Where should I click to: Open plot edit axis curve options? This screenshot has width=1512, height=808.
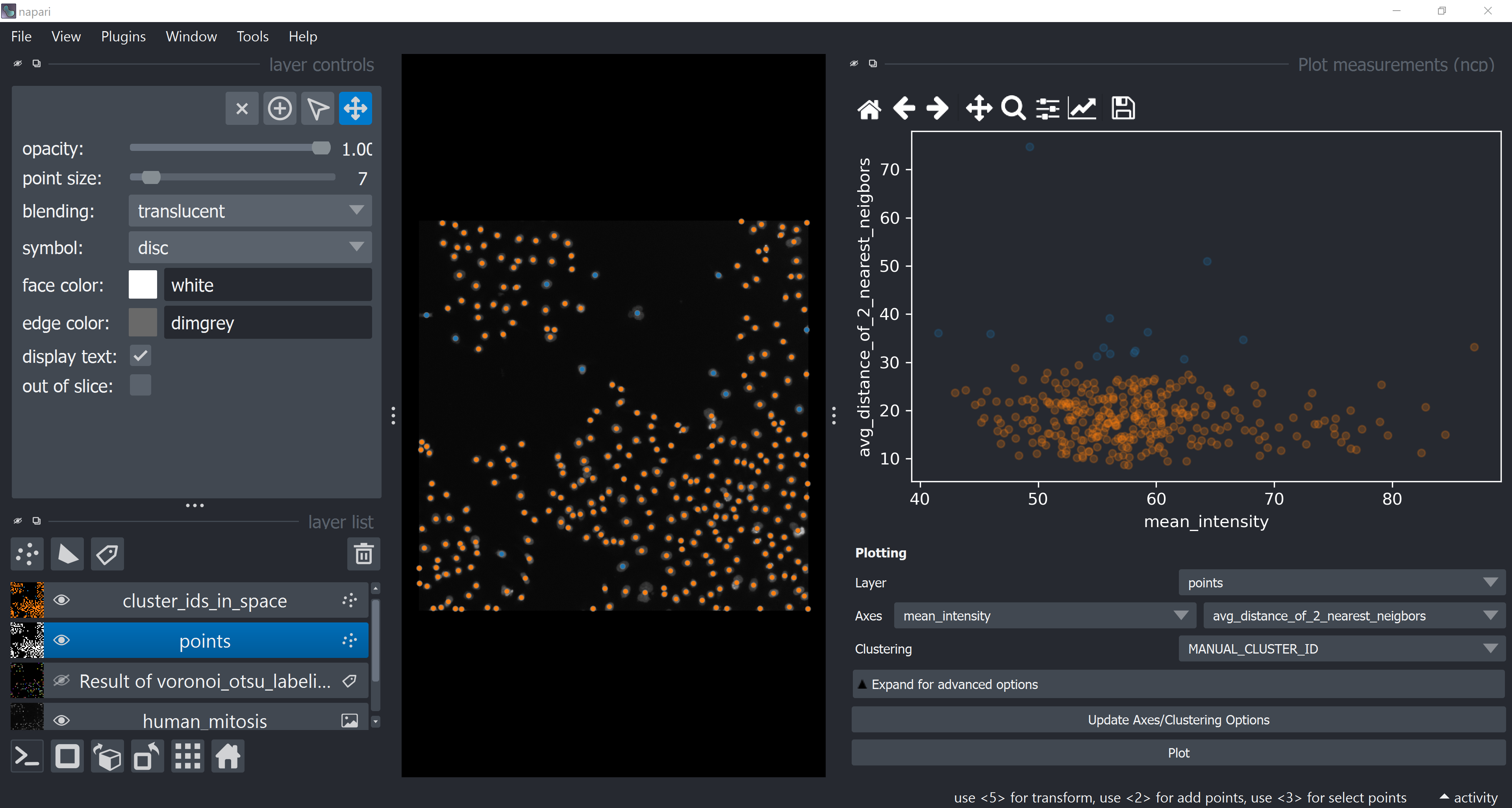[1082, 109]
